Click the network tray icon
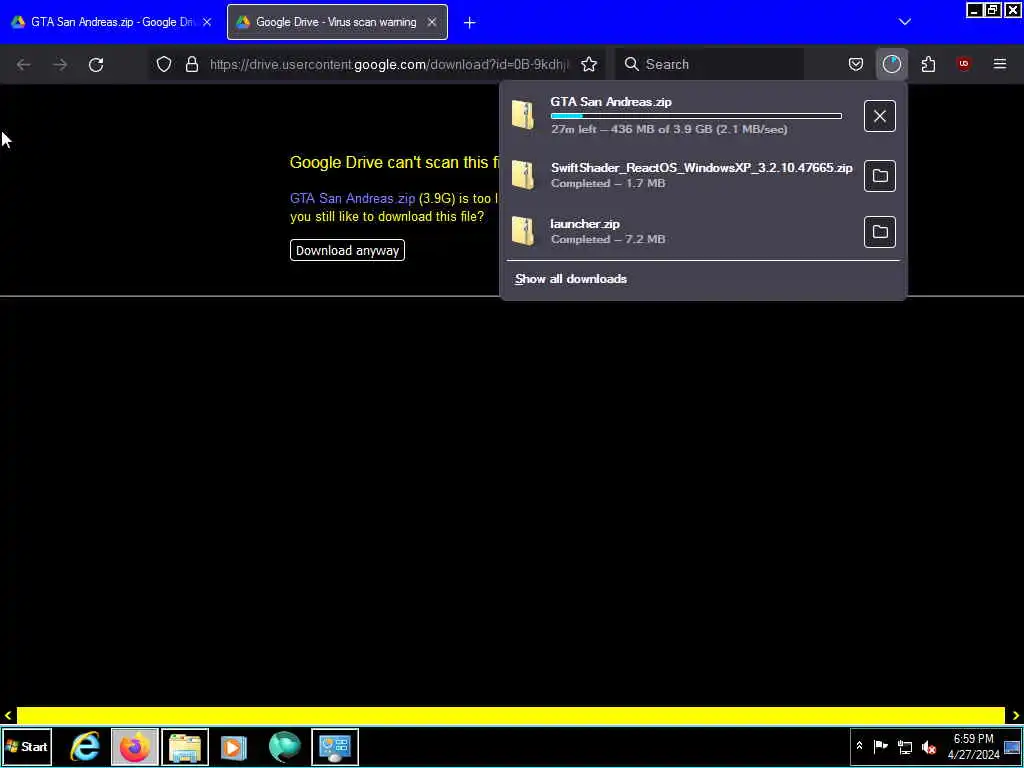 tap(904, 746)
